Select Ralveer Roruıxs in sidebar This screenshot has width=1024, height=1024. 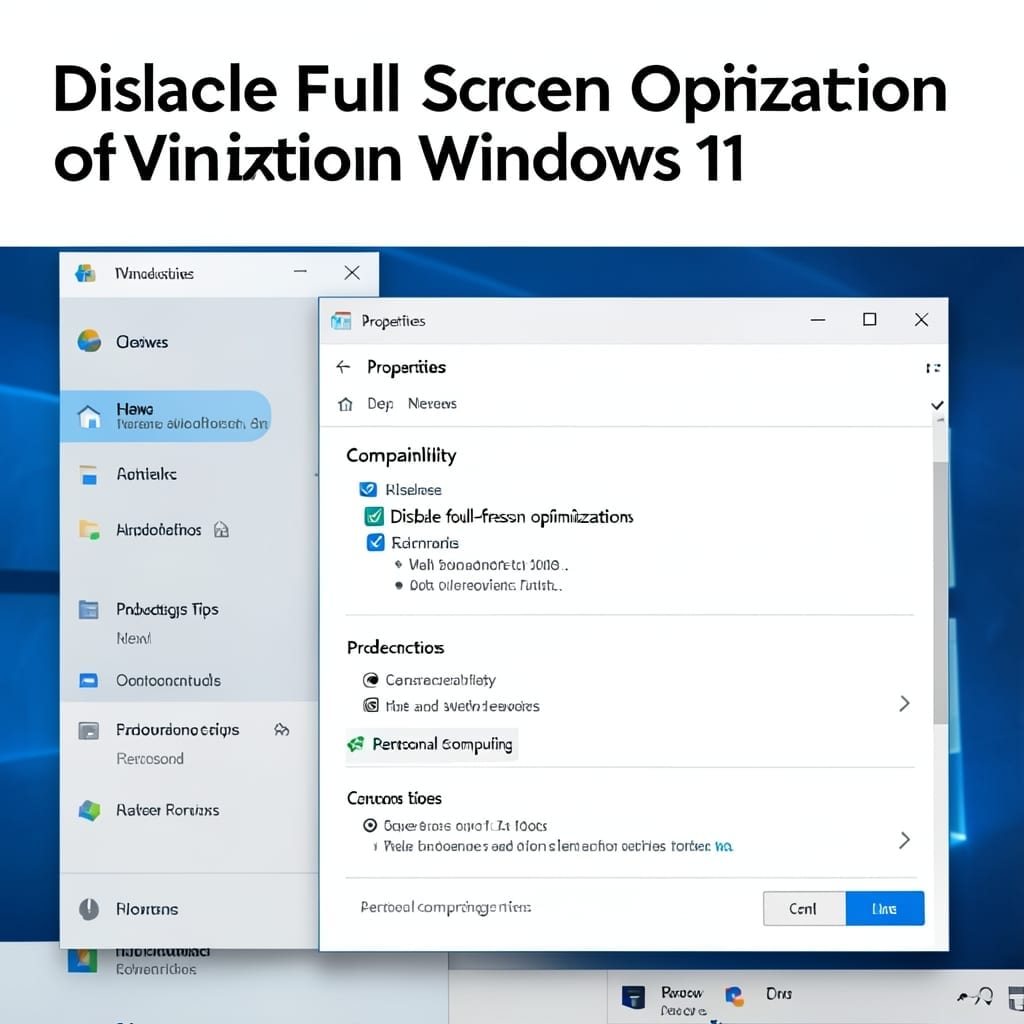[x=168, y=810]
